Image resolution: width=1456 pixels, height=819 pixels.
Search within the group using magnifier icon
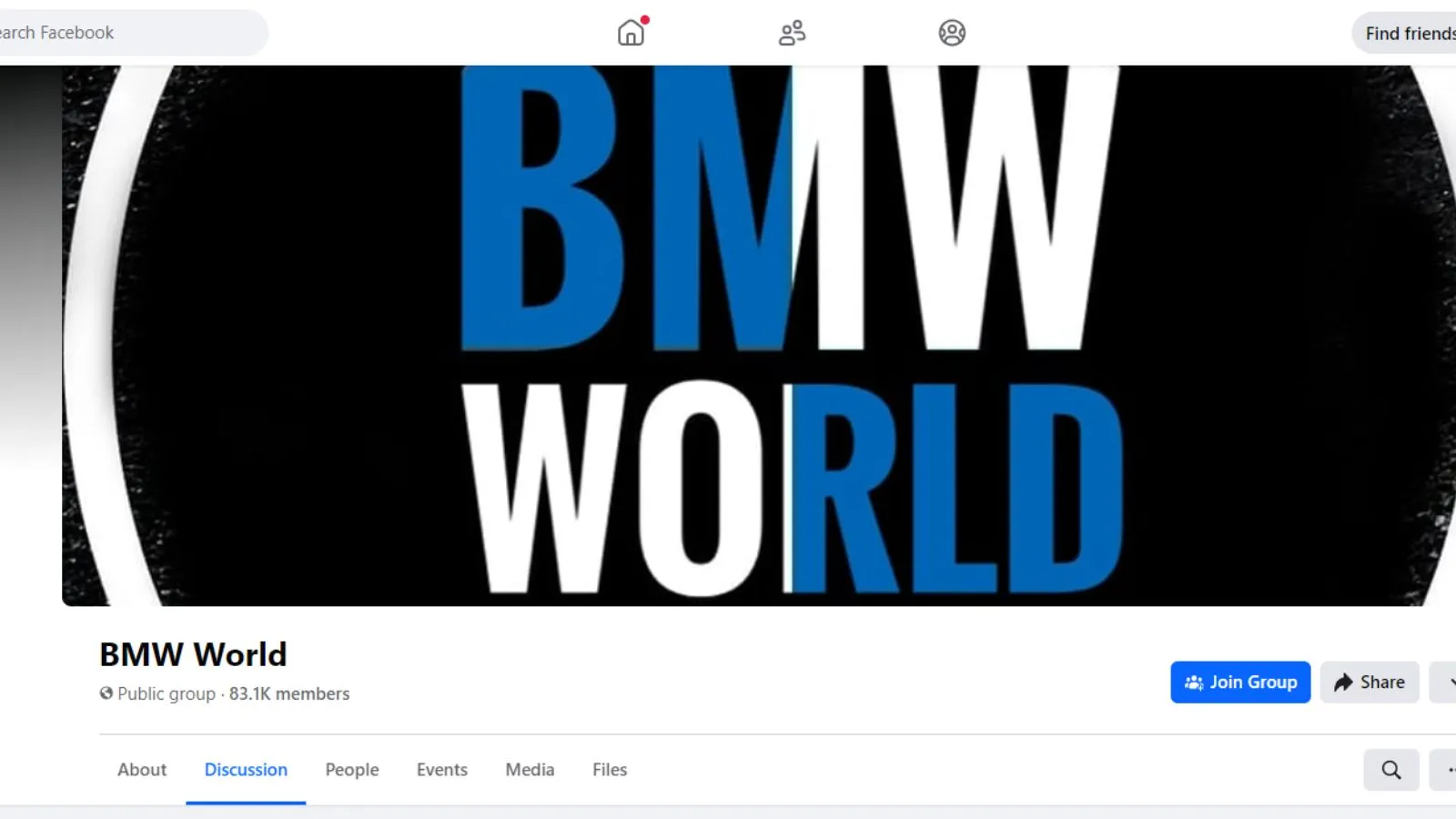(1391, 770)
